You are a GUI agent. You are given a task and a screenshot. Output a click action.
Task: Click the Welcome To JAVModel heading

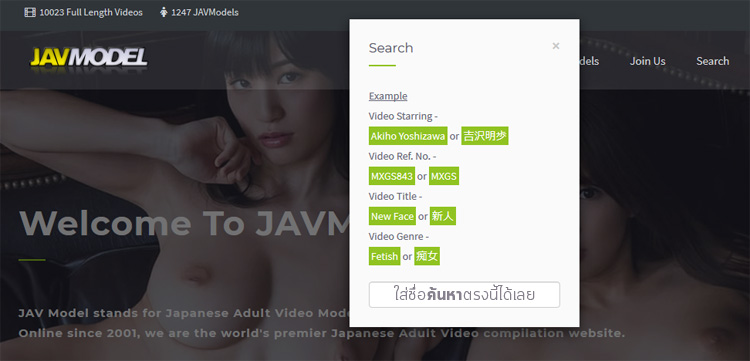tap(184, 223)
